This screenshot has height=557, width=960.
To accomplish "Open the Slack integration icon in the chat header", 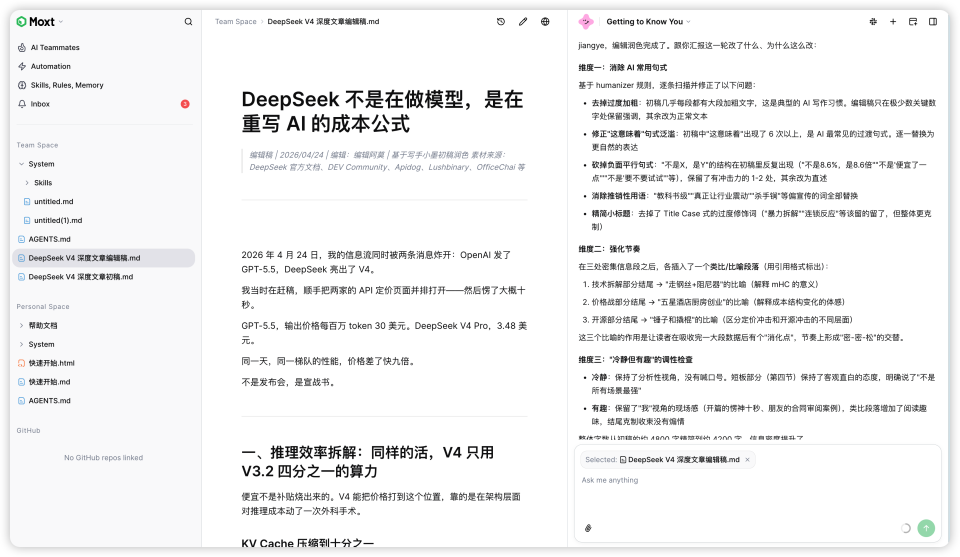I will point(873,21).
